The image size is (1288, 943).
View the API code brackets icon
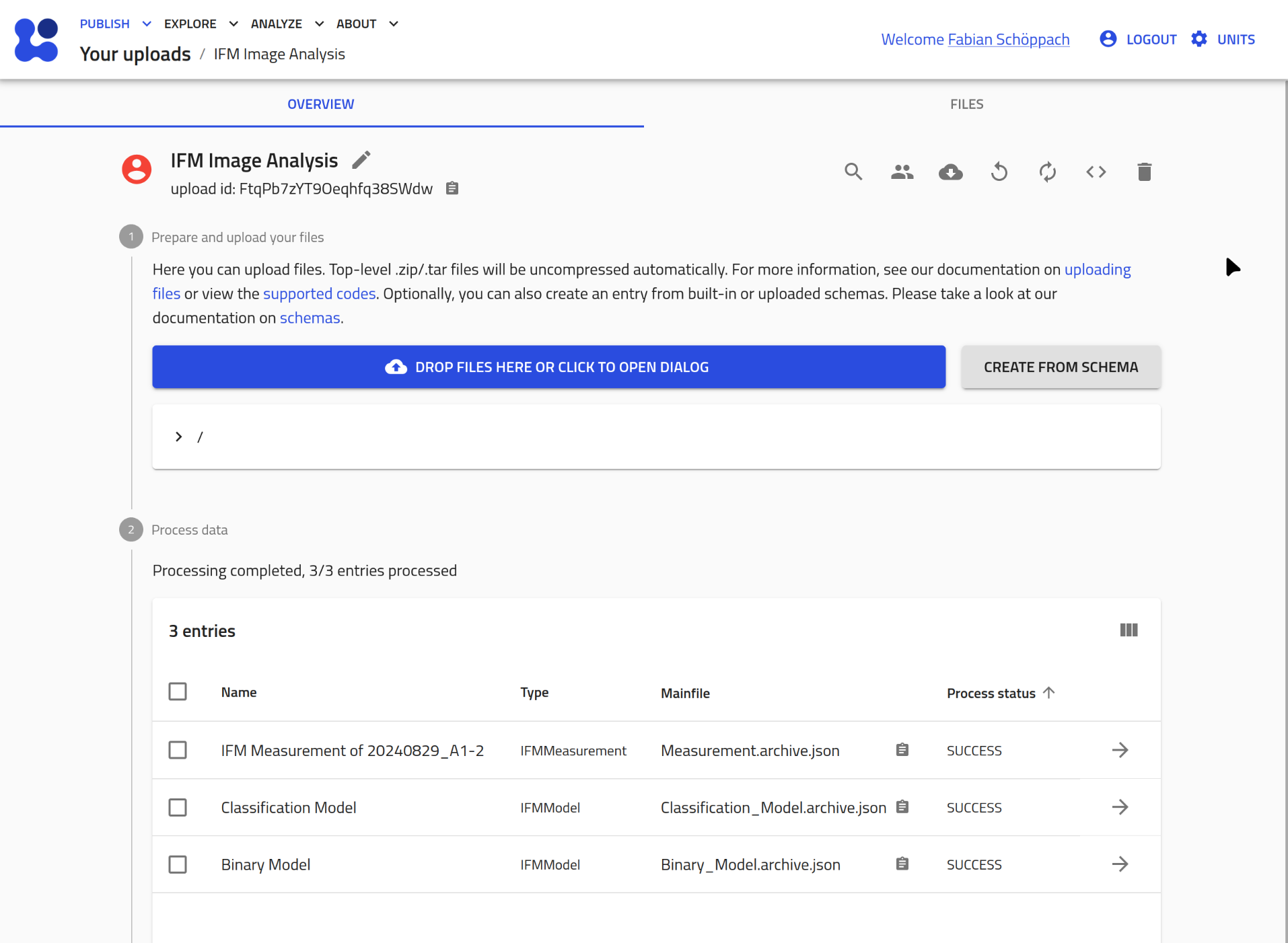pos(1096,172)
